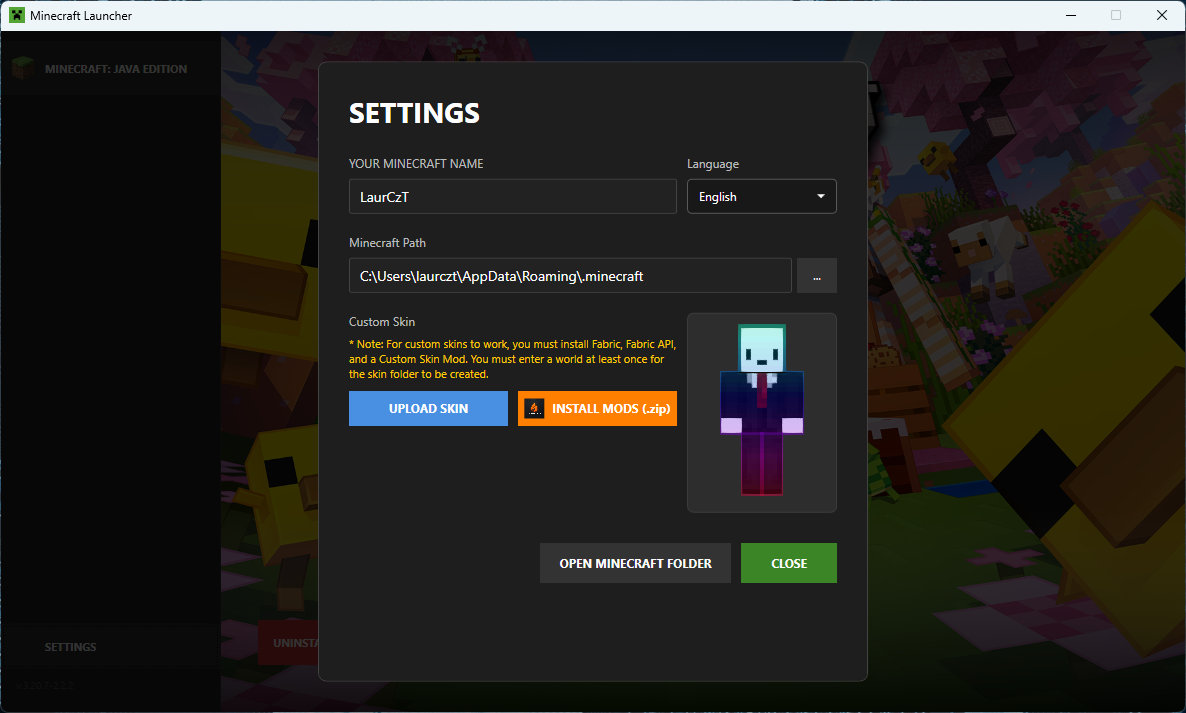
Task: Click the YOUR MINECRAFT NAME label
Action: click(x=416, y=163)
